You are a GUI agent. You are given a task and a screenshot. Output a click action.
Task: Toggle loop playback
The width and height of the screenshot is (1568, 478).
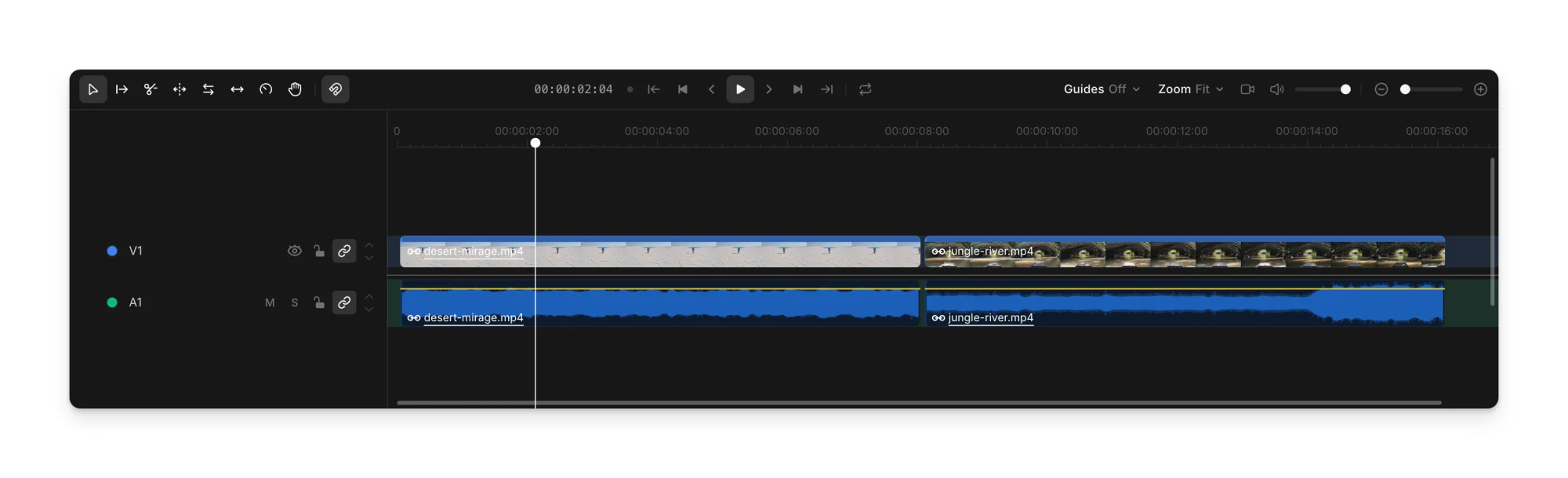click(x=866, y=89)
